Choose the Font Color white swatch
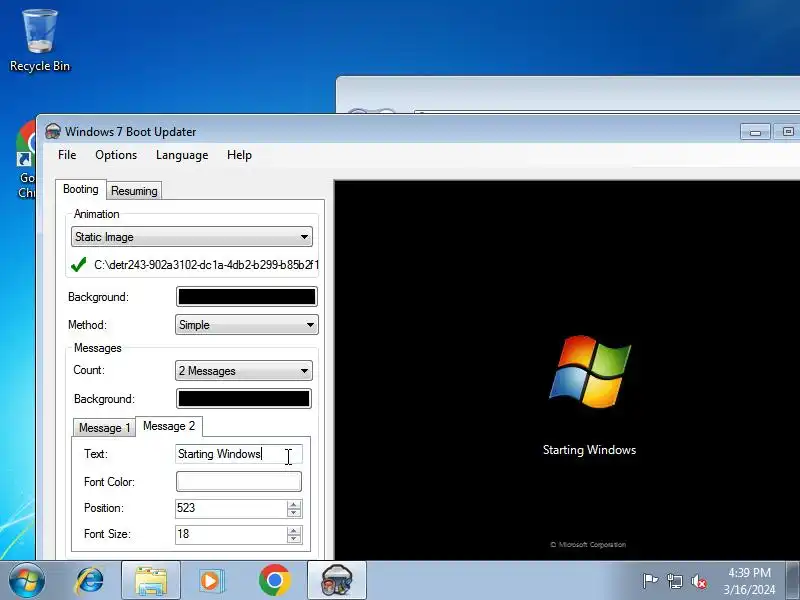Screen dimensions: 800x600 coord(239,482)
